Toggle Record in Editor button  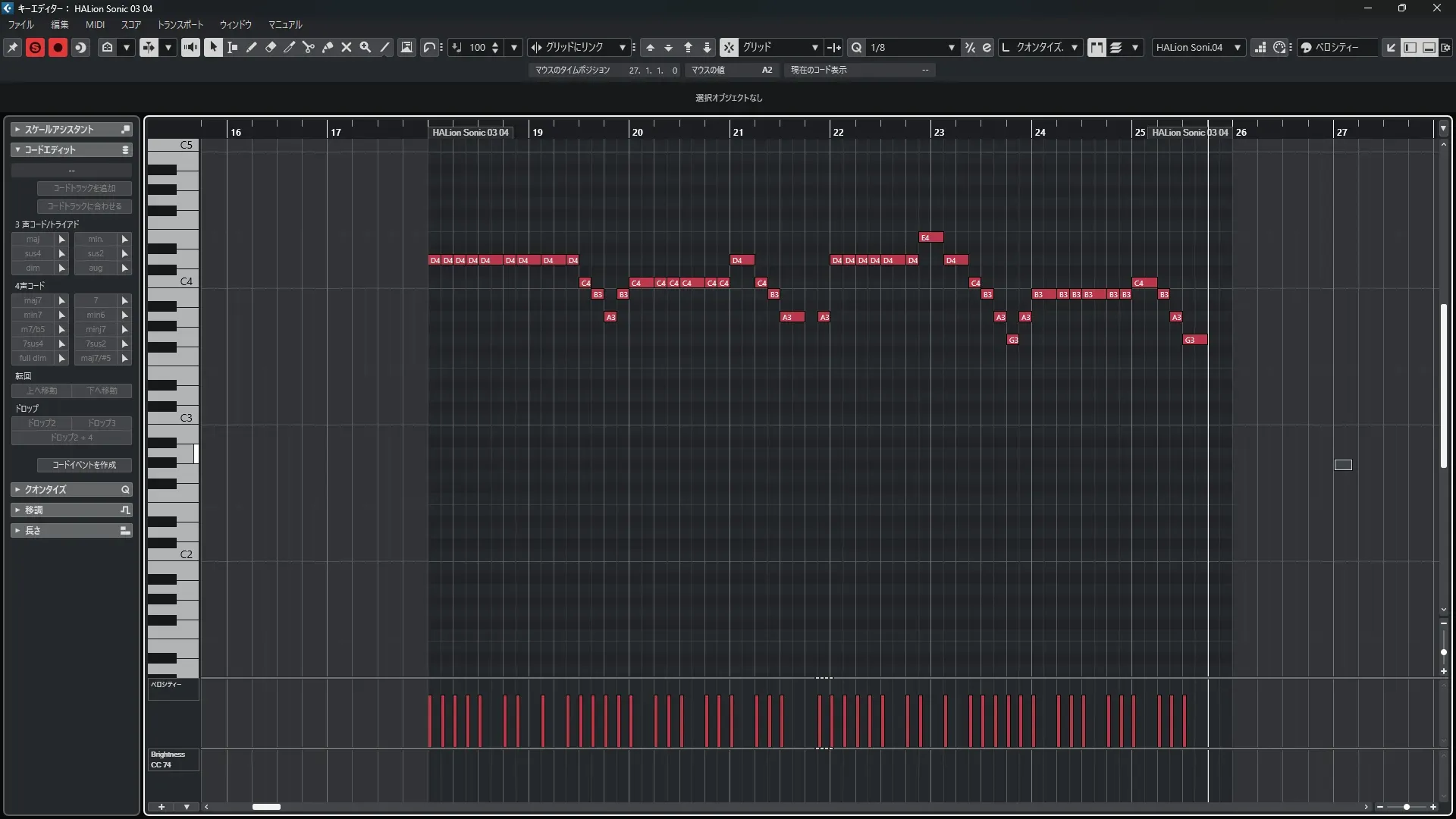(58, 47)
